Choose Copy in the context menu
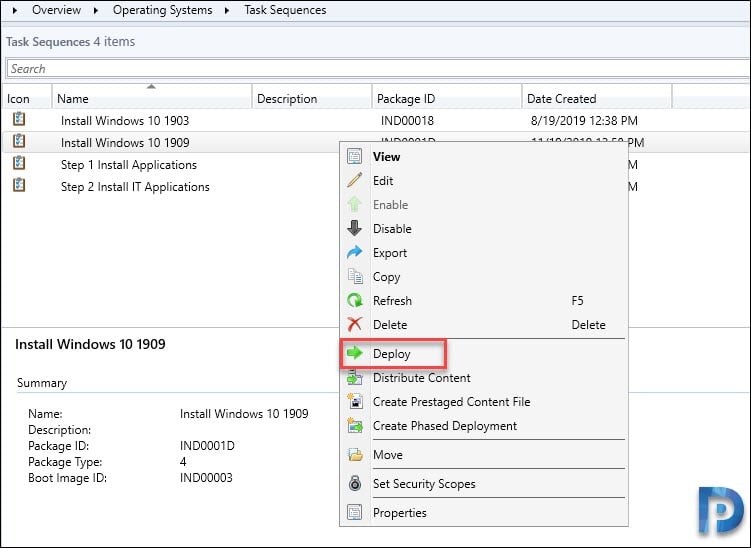 (484, 276)
